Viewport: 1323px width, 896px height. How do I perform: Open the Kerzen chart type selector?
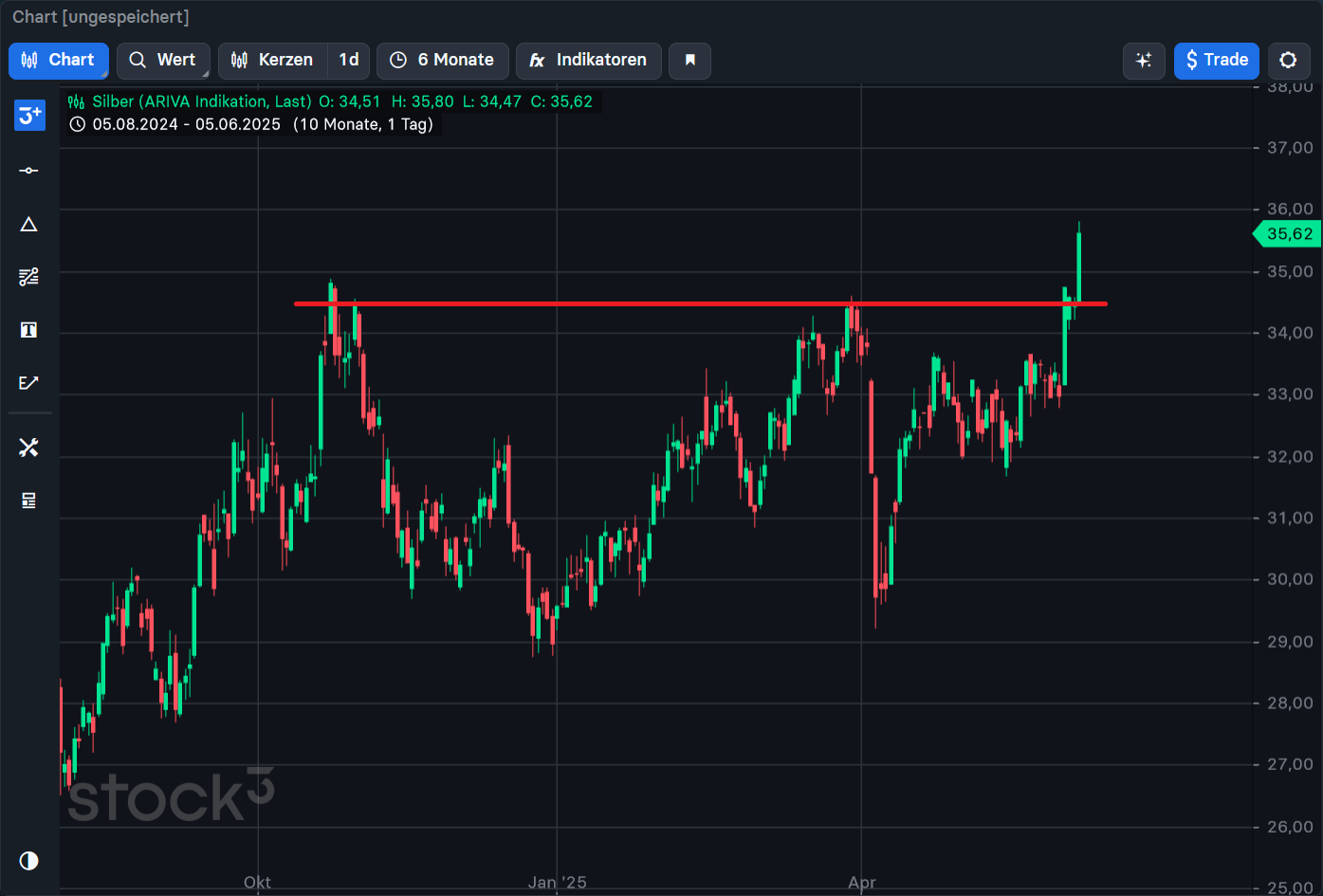coord(273,61)
